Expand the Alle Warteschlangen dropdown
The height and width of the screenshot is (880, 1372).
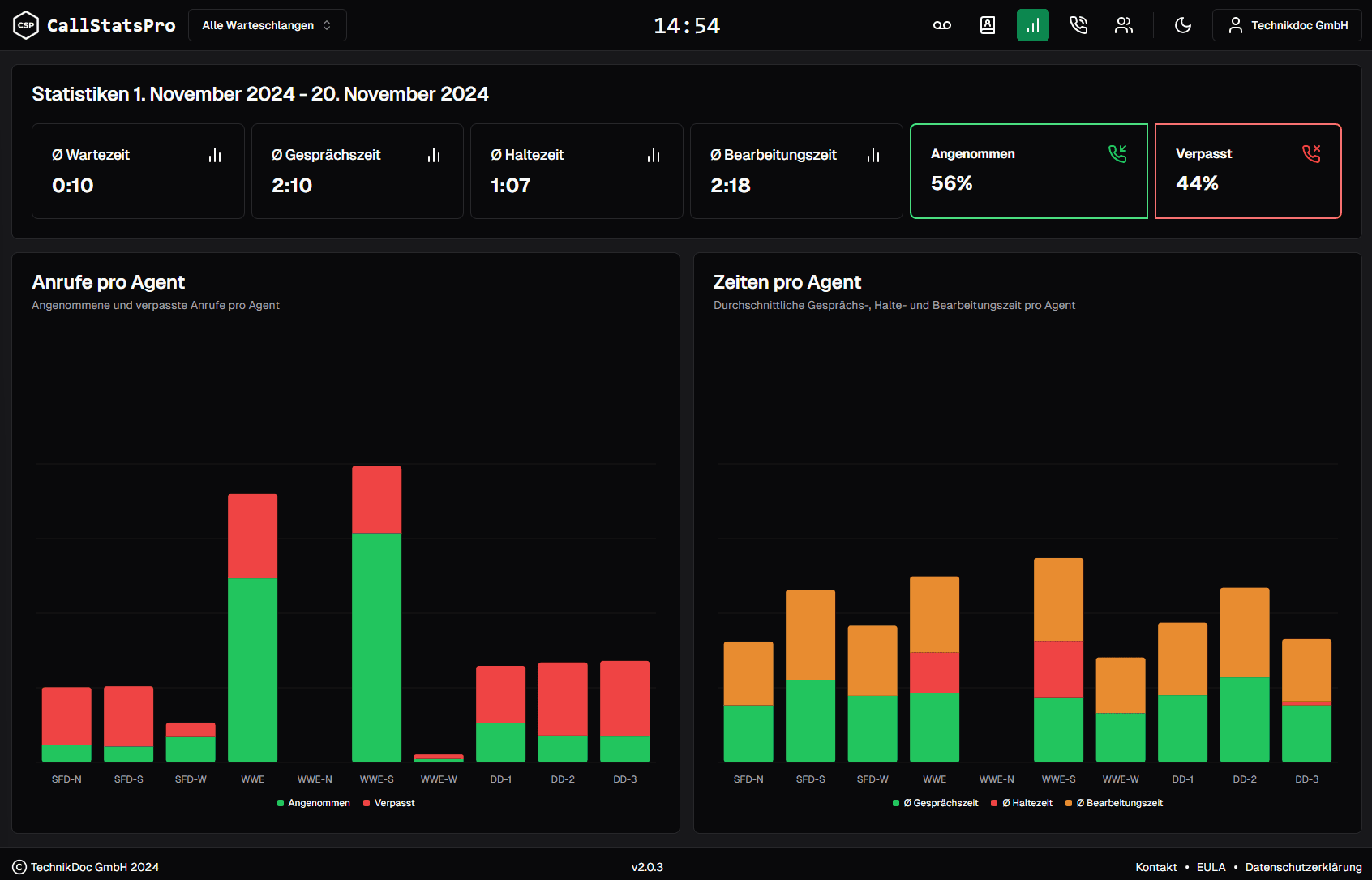pyautogui.click(x=267, y=25)
